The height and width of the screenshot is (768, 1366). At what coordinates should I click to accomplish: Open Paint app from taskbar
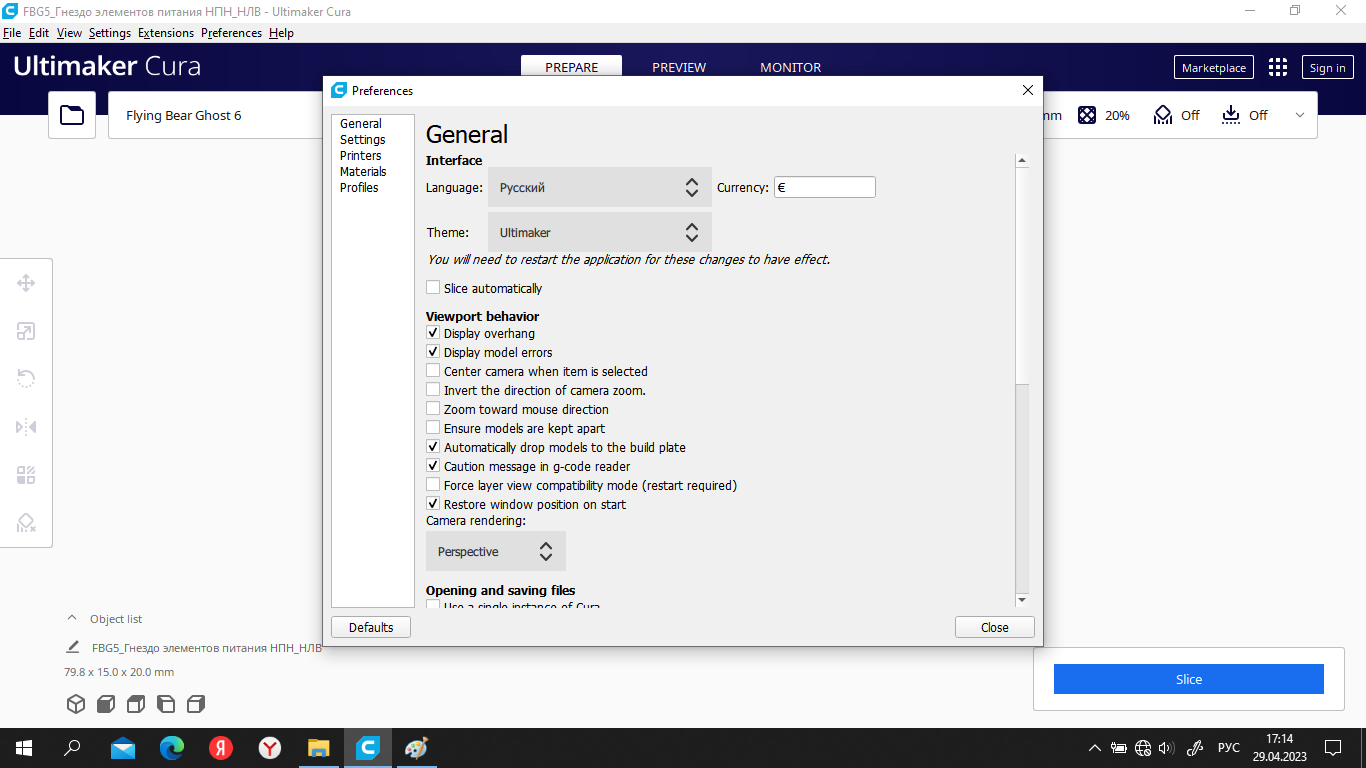[x=416, y=747]
